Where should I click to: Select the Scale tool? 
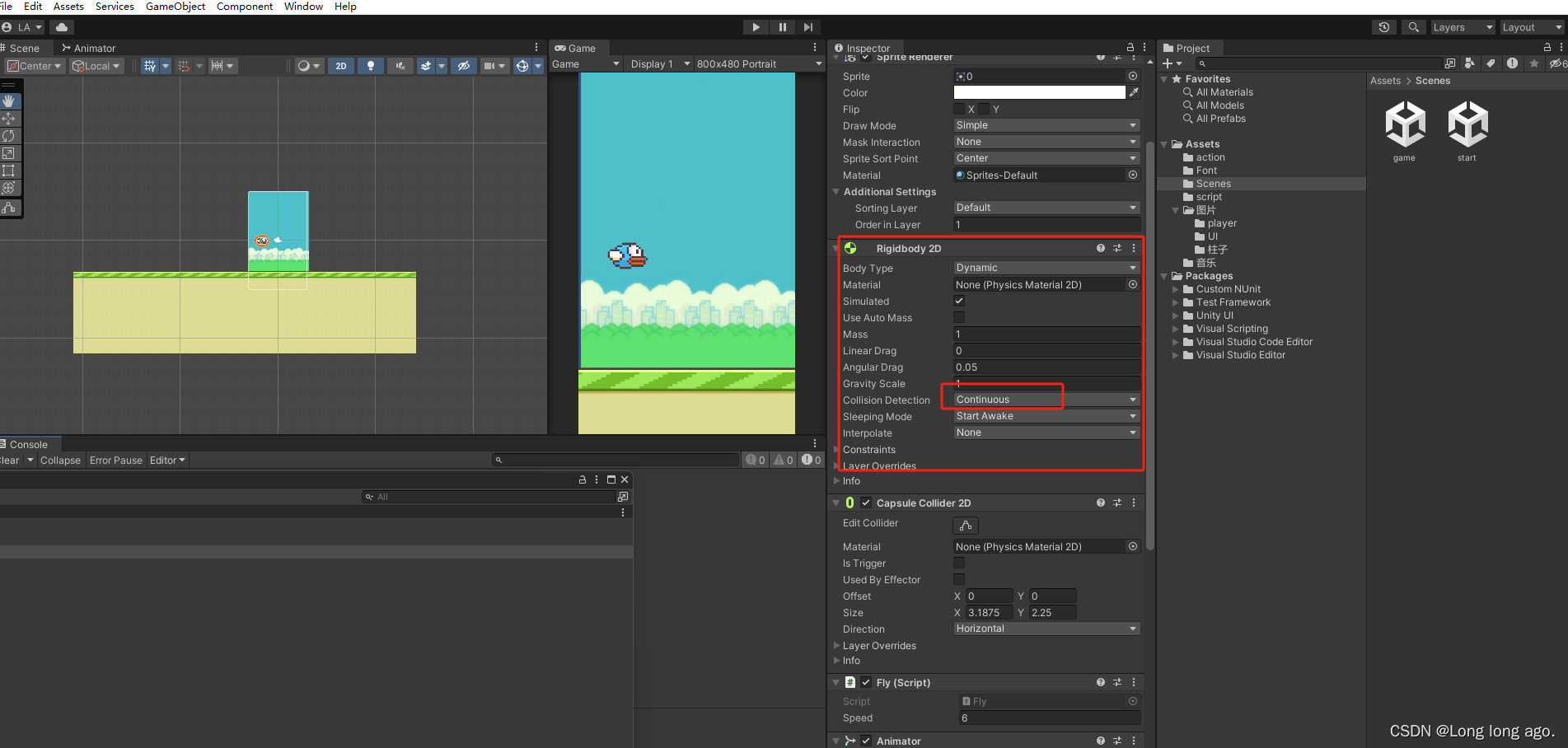pyautogui.click(x=9, y=153)
